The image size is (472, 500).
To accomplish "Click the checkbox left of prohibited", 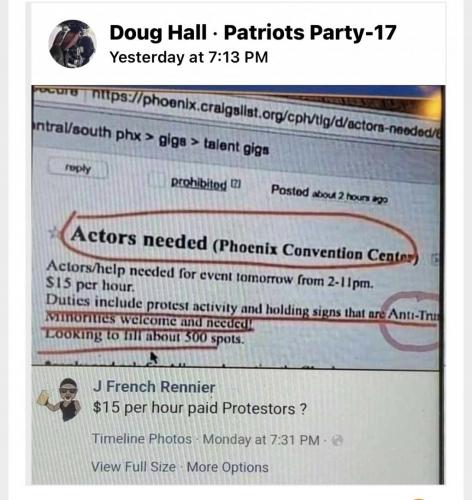I will tap(157, 180).
